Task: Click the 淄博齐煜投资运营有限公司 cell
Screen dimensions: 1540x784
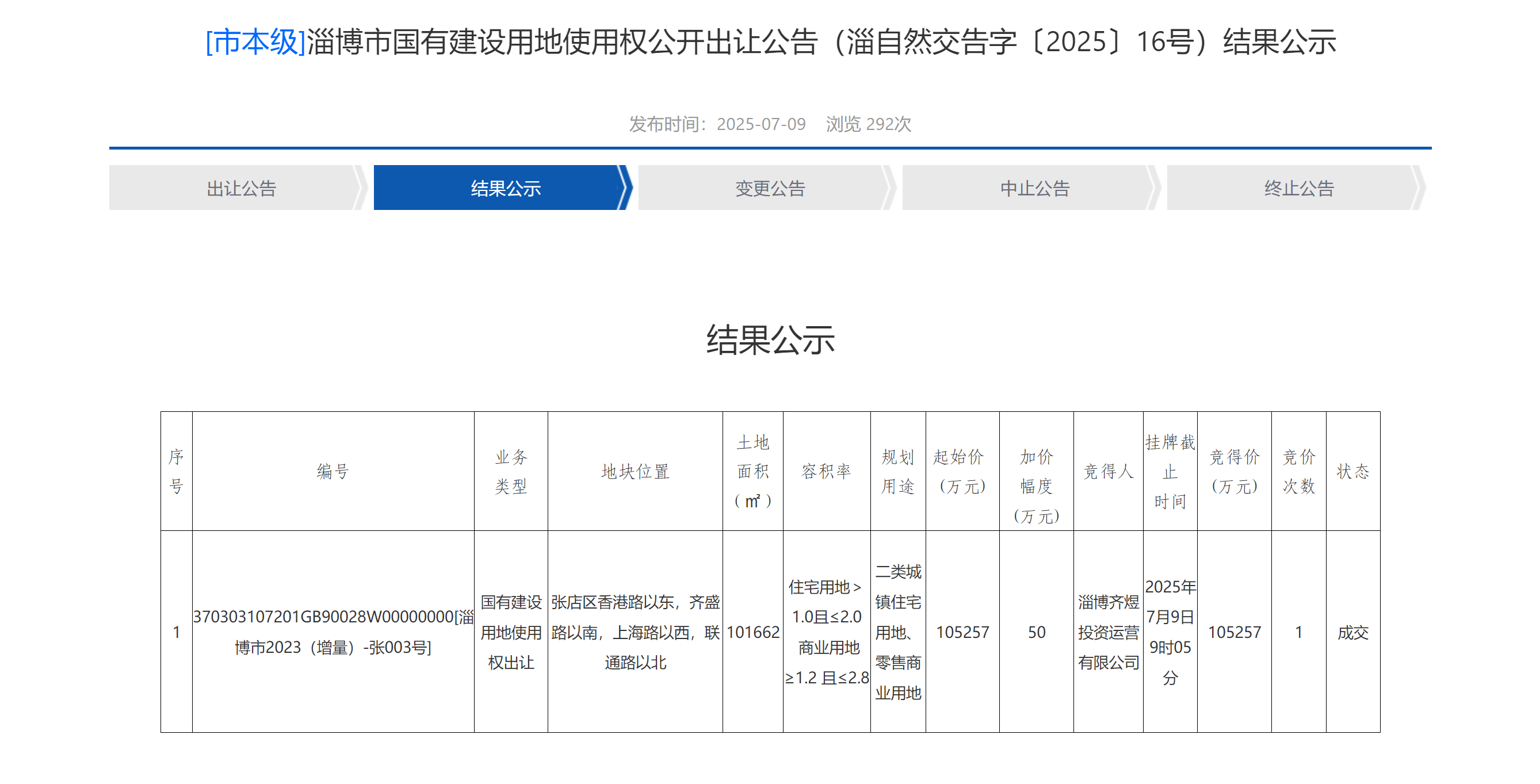Action: coord(1109,632)
